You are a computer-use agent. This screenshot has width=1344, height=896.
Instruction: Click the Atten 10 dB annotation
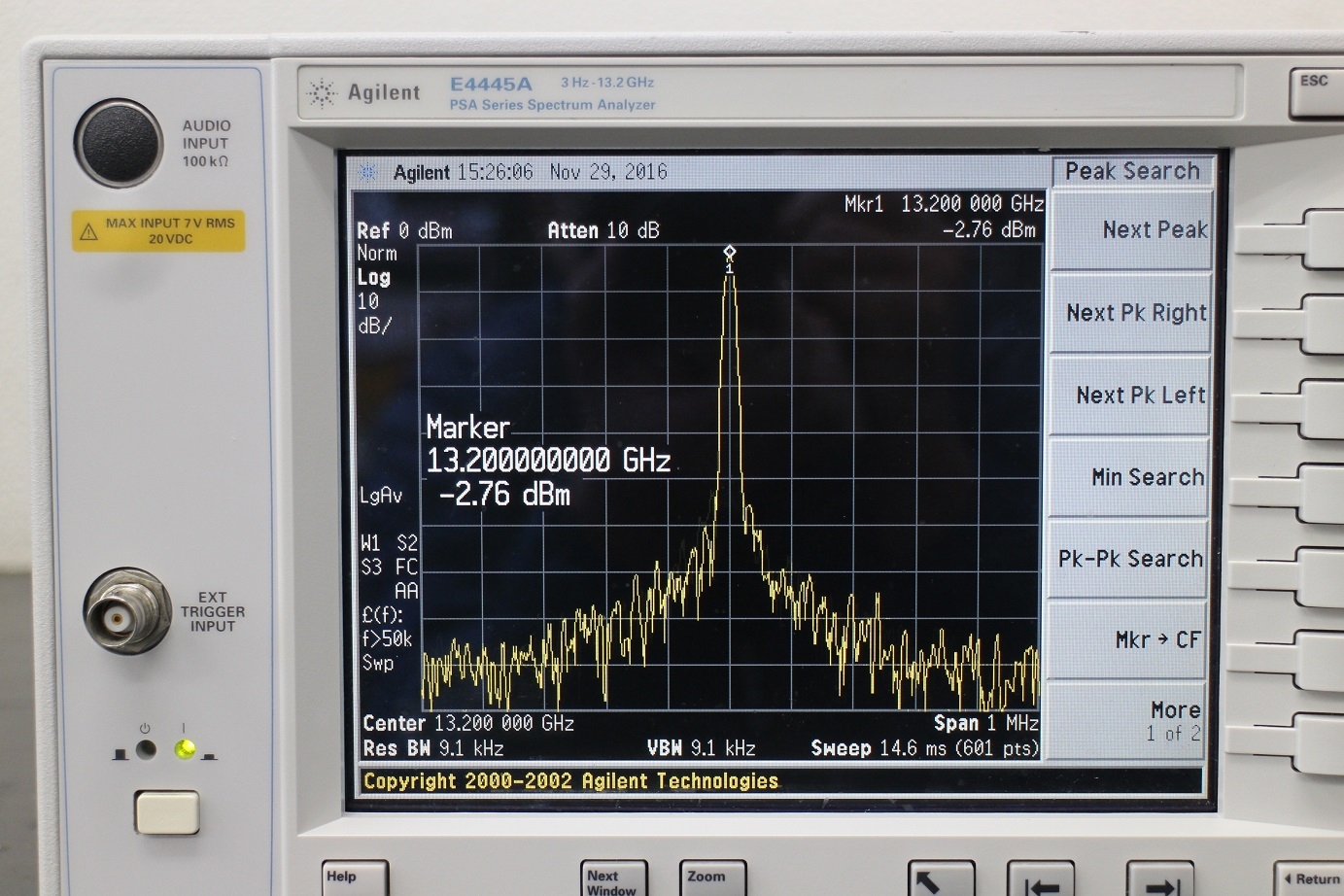click(603, 230)
